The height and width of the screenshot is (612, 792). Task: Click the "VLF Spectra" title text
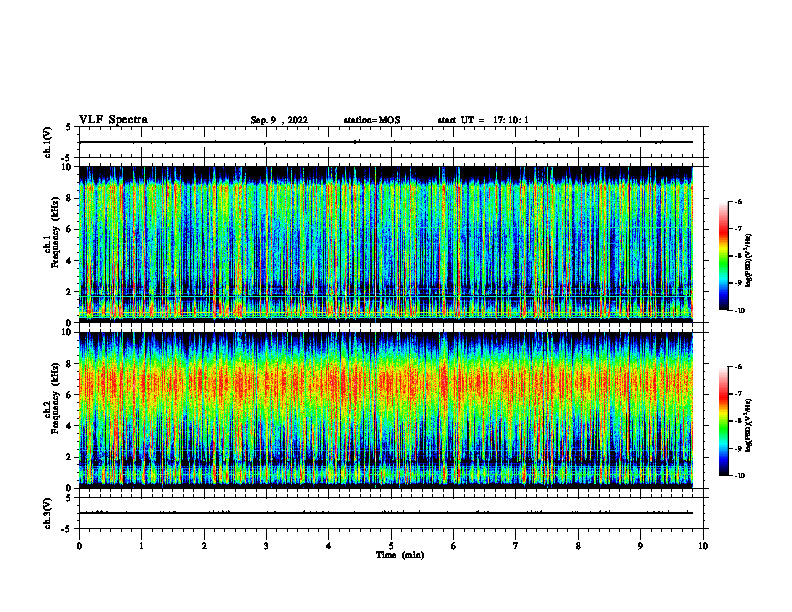[113, 119]
